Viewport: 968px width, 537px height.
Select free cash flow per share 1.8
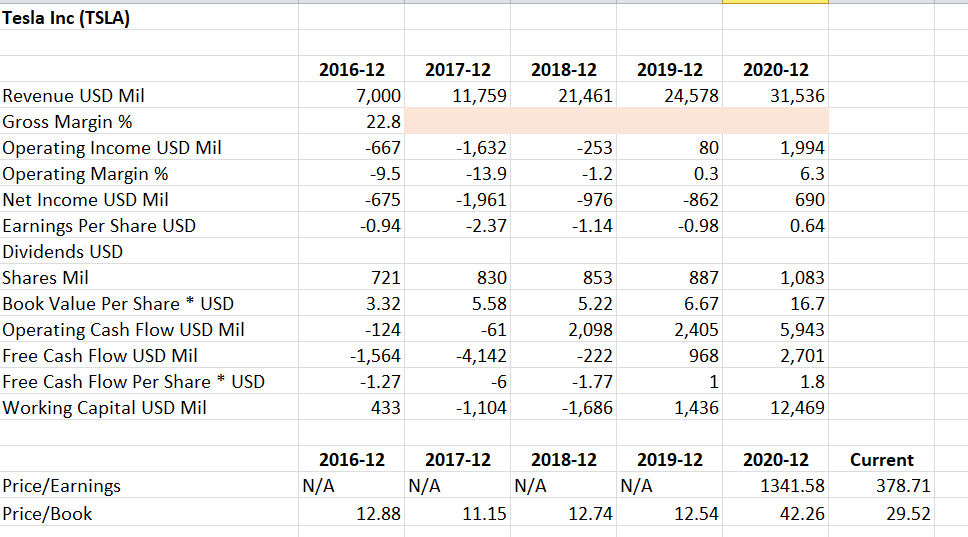coord(812,381)
